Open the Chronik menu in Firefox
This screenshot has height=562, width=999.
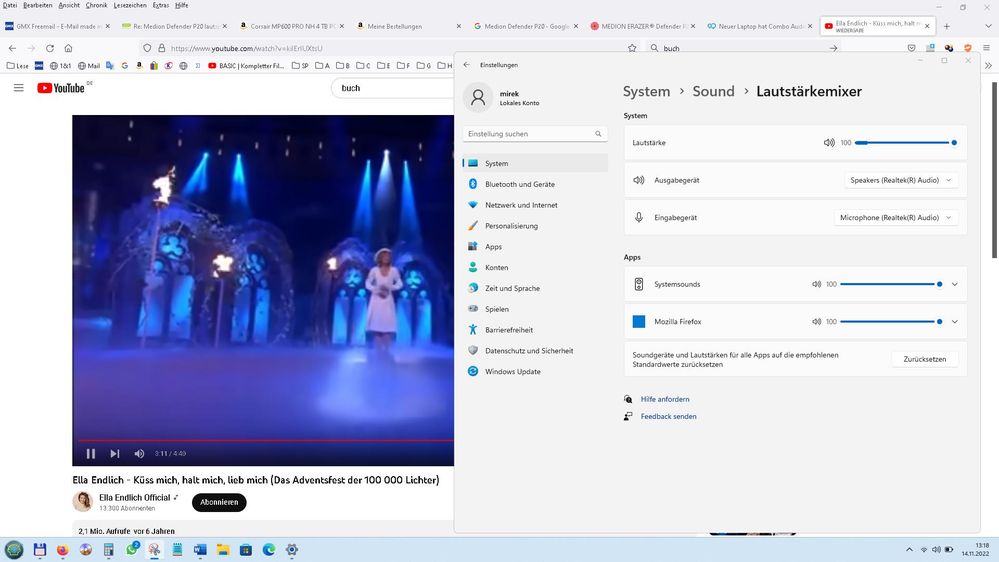click(x=96, y=5)
